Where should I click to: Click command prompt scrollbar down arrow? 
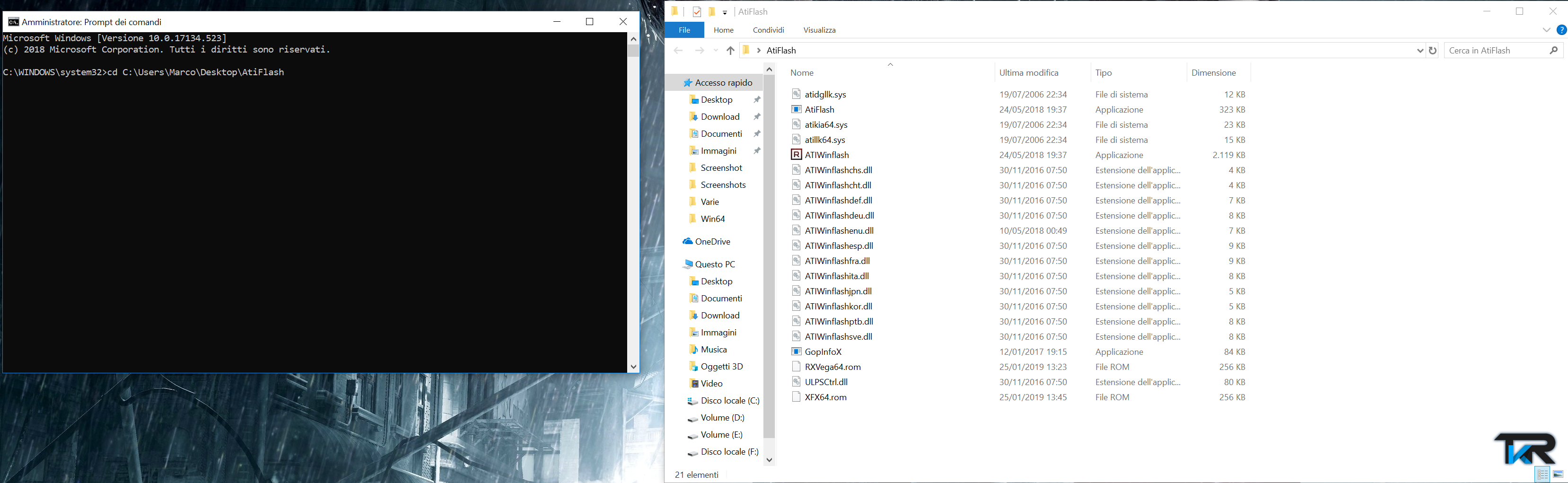tap(634, 367)
